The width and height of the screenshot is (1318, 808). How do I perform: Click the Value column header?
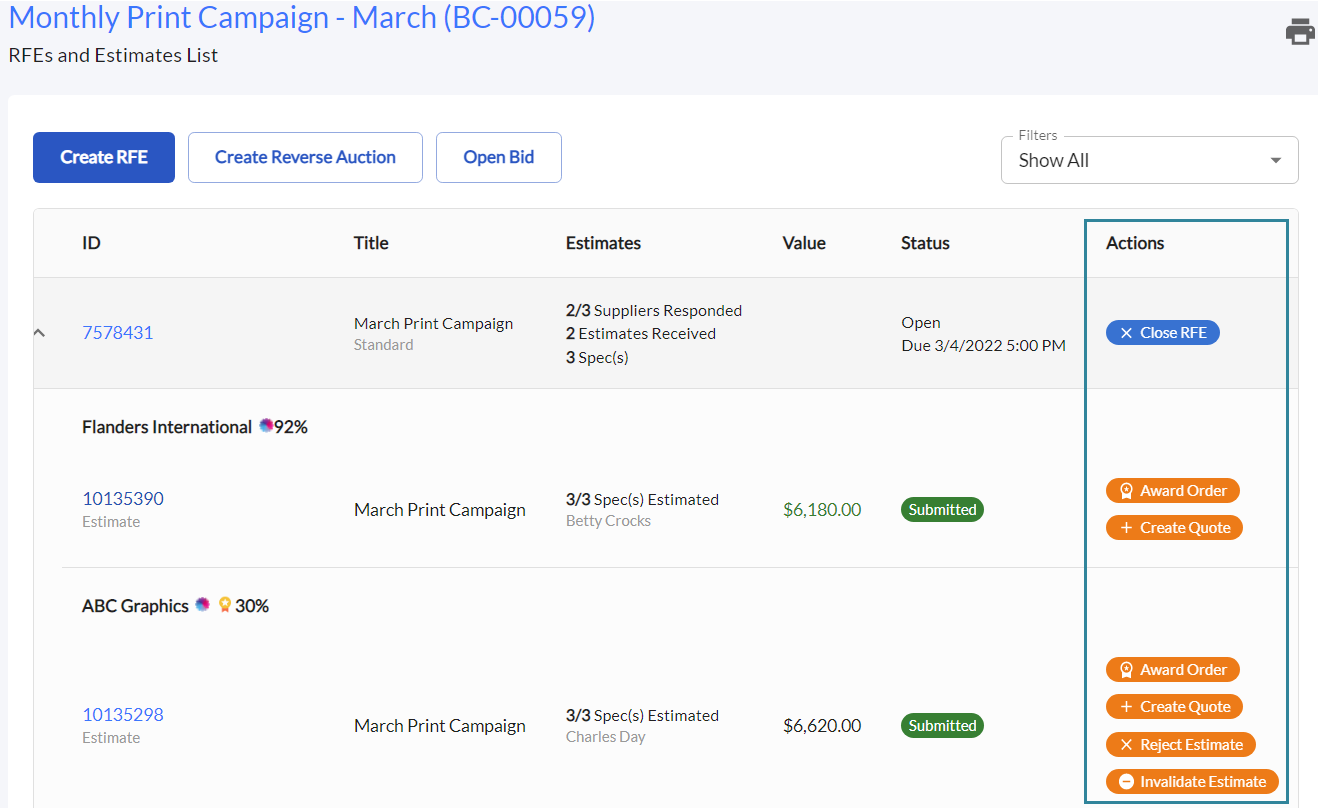coord(804,243)
